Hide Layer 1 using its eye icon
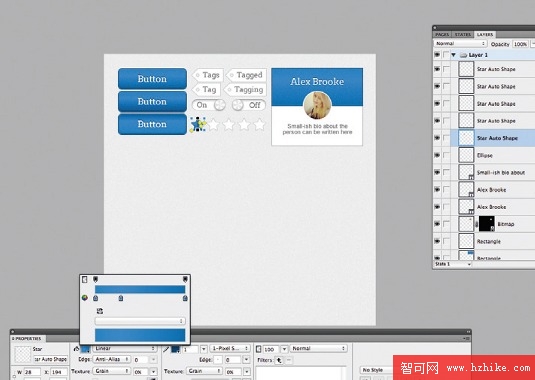 [437, 55]
